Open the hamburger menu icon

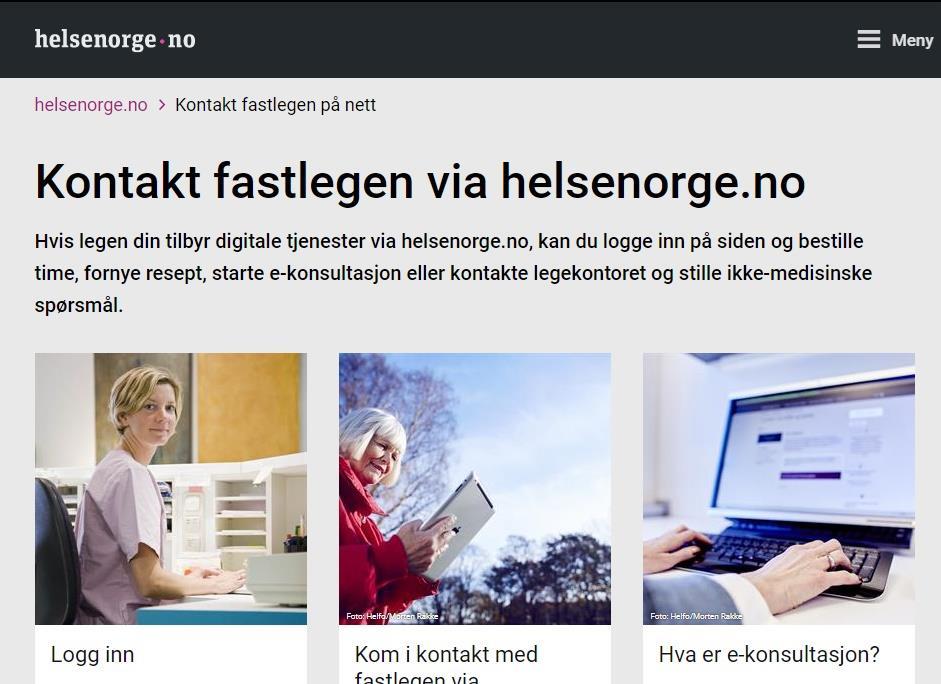coord(868,40)
